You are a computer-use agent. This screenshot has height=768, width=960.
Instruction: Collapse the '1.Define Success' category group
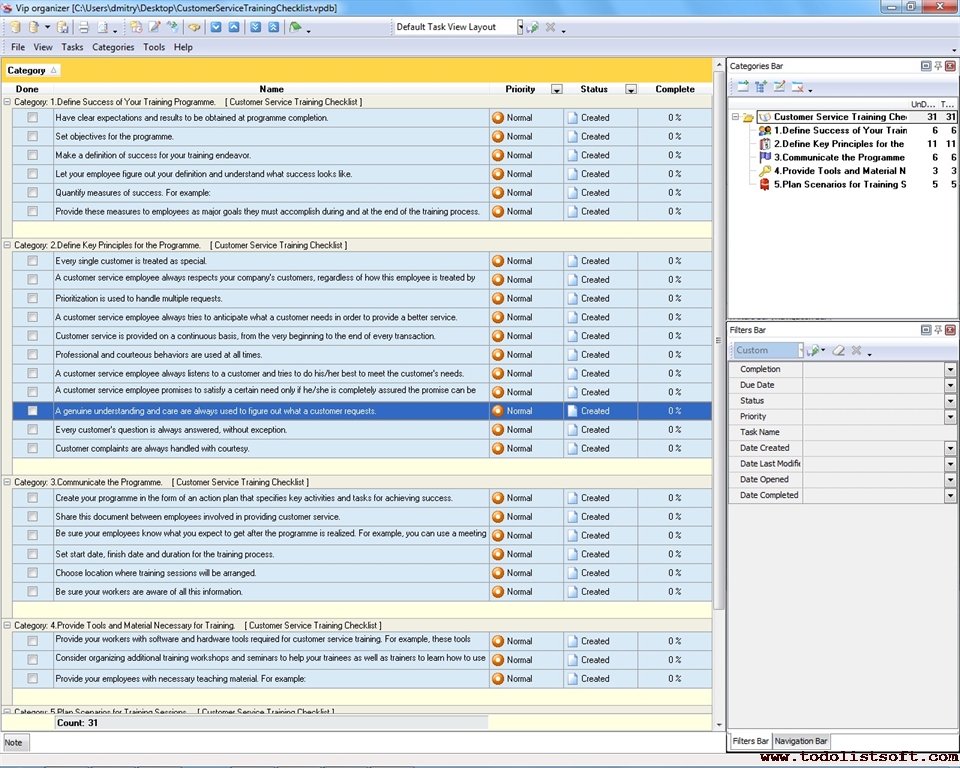[8, 102]
